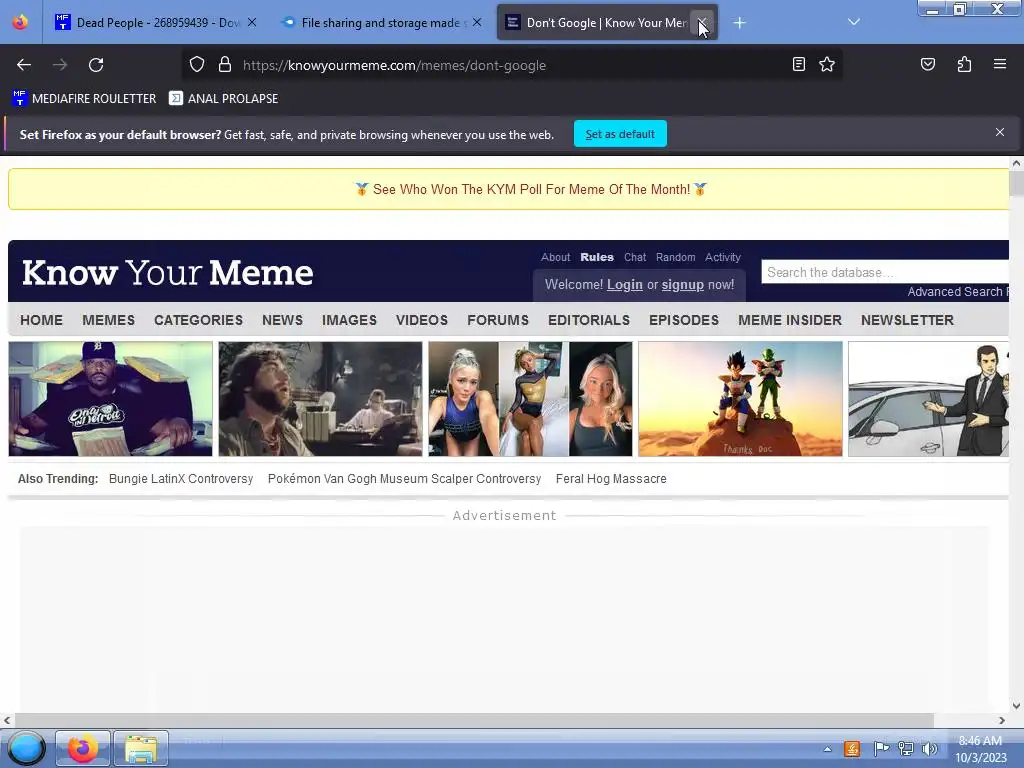
Task: Open Pokémon Van Gogh Museum Scalper Controversy
Action: tap(404, 479)
